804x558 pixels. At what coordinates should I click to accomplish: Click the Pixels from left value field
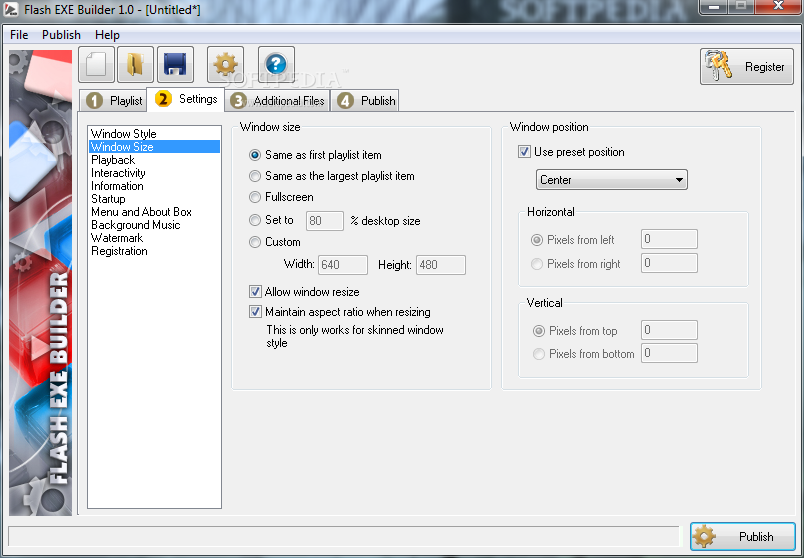[x=669, y=239]
